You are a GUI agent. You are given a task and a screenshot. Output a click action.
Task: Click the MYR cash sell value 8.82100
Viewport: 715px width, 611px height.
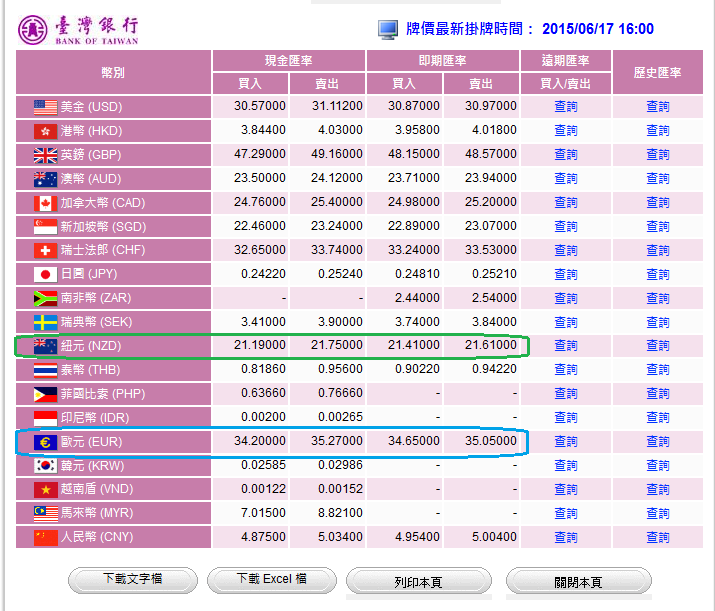click(340, 513)
